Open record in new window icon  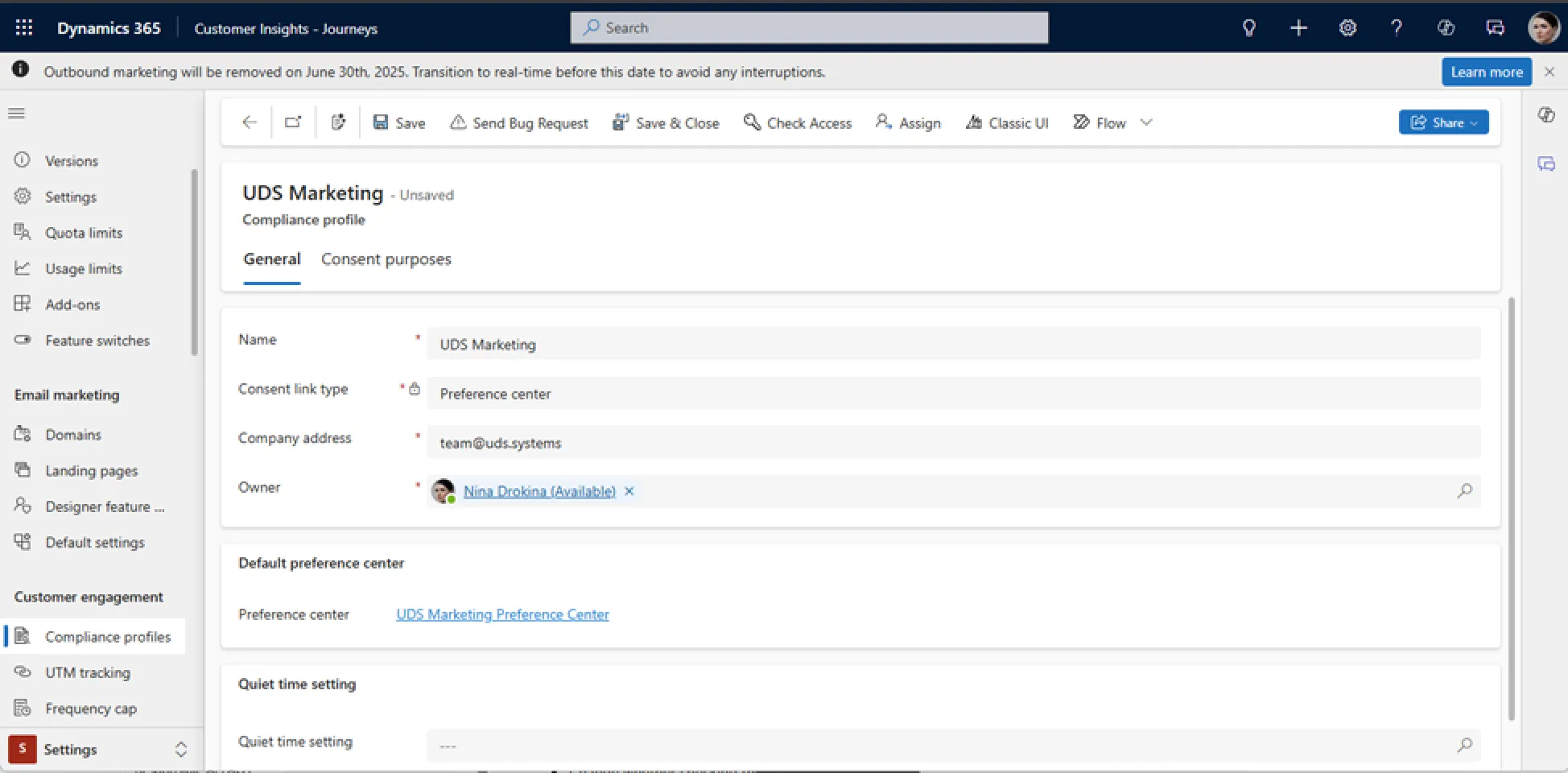pyautogui.click(x=293, y=122)
